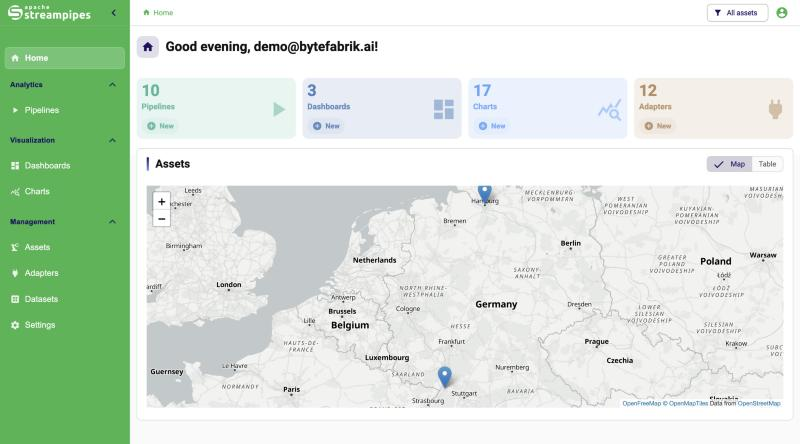Image resolution: width=800 pixels, height=444 pixels.
Task: Open the OpenStreetMap attribution link
Action: pyautogui.click(x=759, y=403)
